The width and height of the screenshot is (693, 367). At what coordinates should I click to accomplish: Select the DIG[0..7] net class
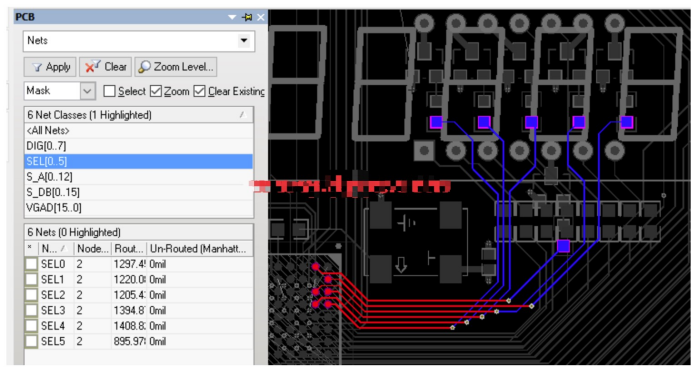click(139, 146)
